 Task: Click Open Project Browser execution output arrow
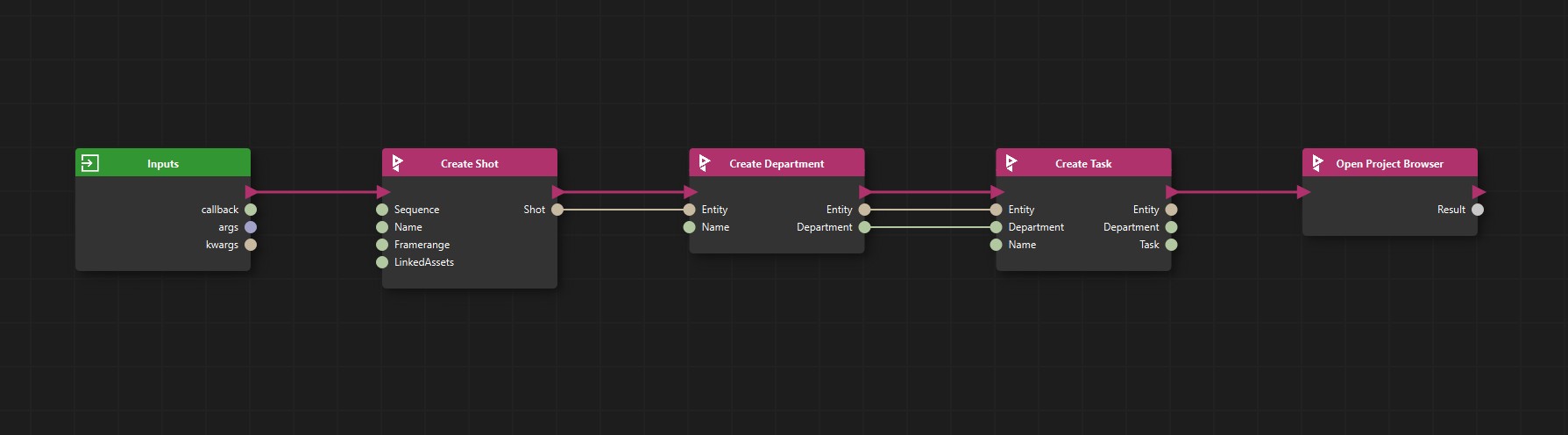point(1479,192)
